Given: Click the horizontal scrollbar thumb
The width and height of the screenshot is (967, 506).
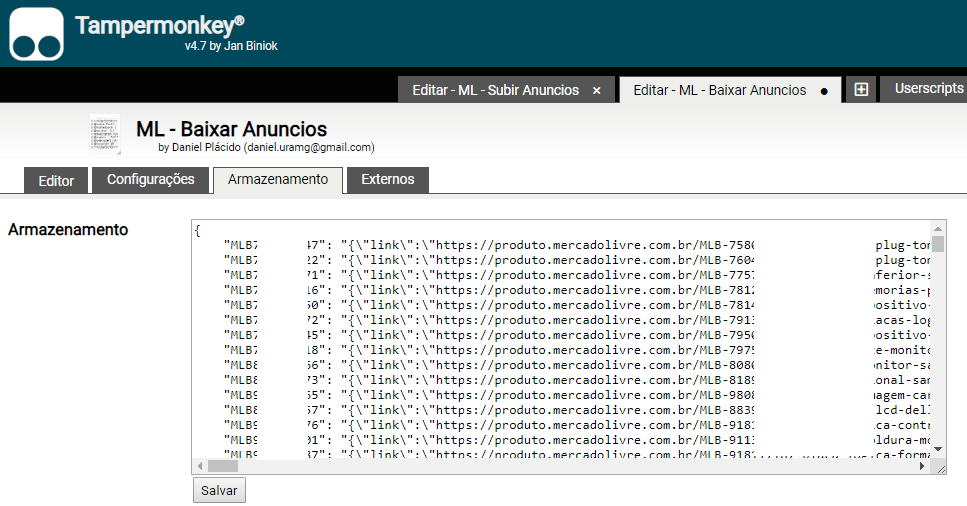Looking at the screenshot, I should (x=223, y=466).
